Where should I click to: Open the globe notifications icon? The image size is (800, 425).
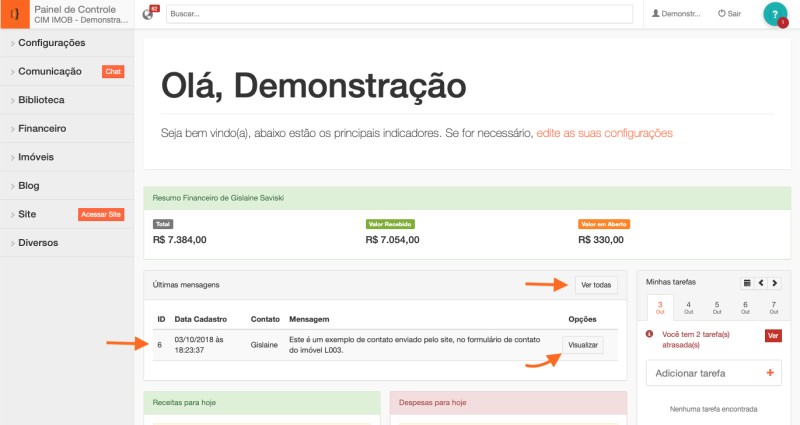tap(149, 14)
